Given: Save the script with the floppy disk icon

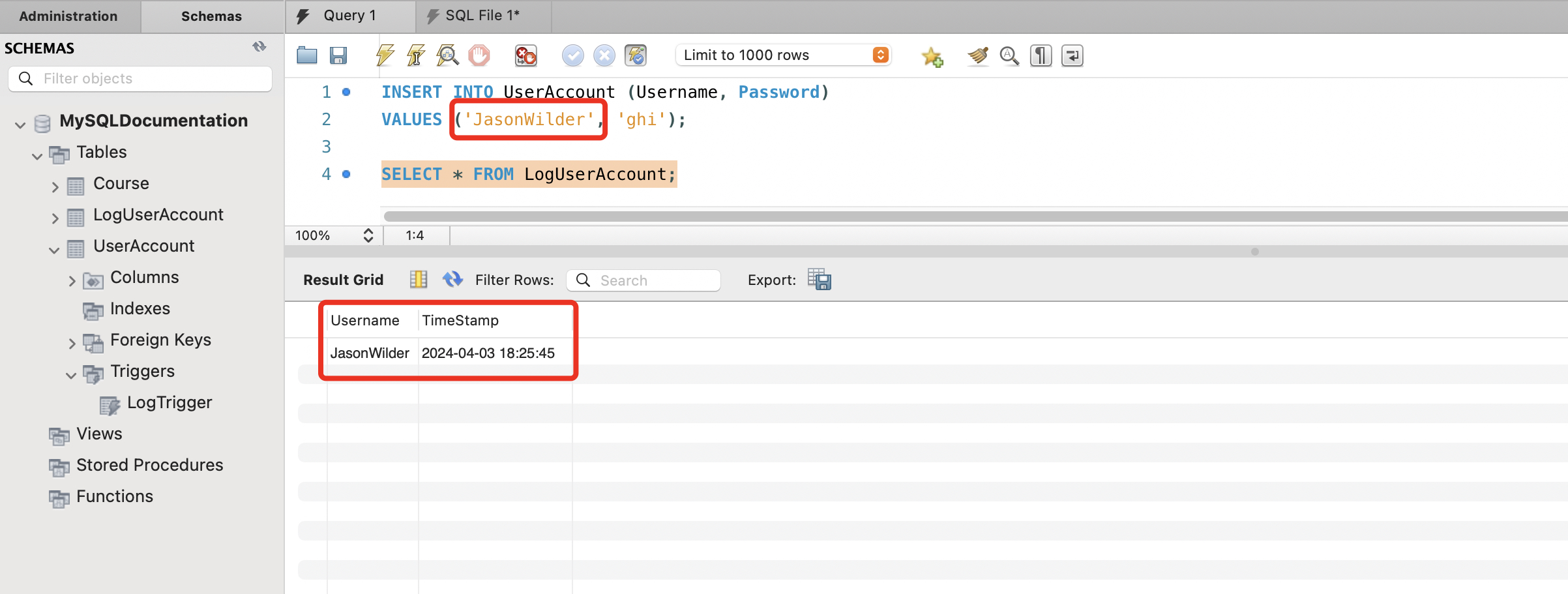Looking at the screenshot, I should (x=338, y=55).
